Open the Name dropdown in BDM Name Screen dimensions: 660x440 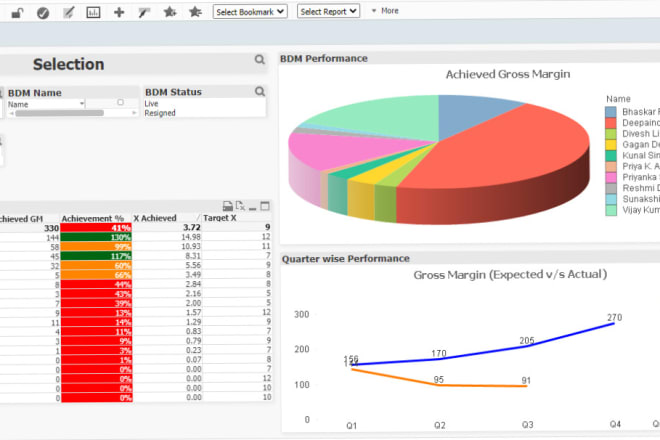tap(82, 103)
